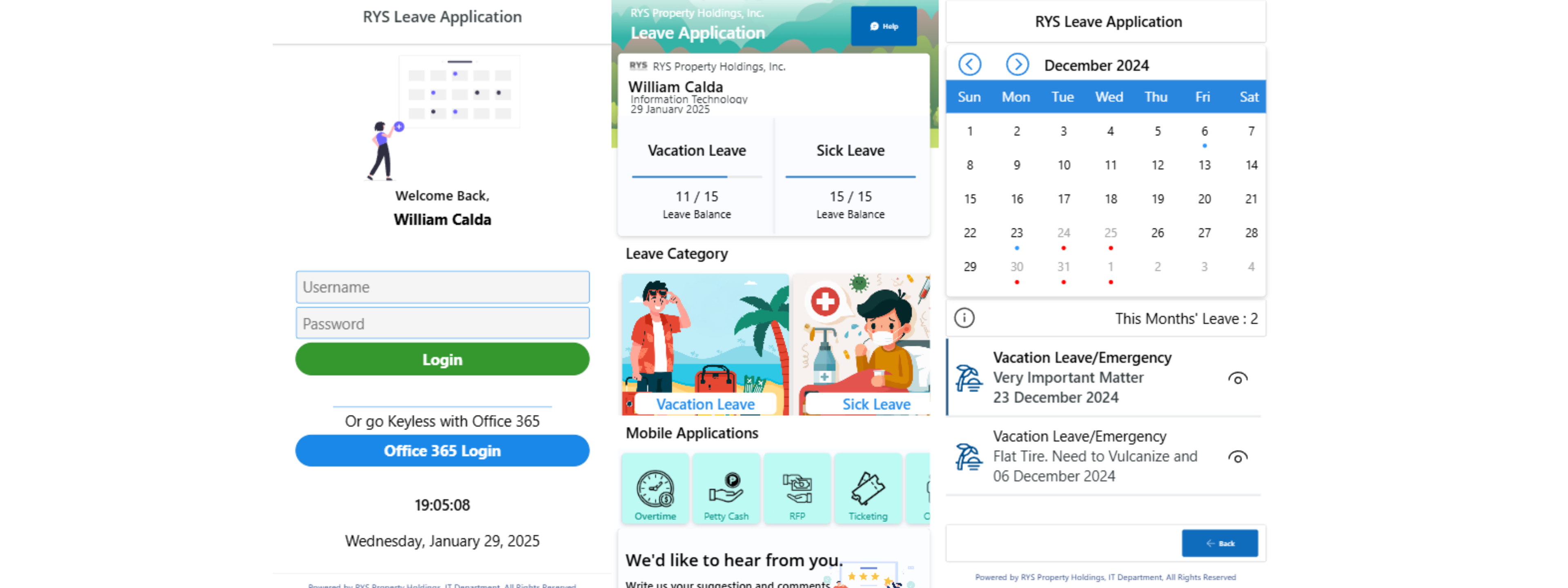Click the green Login button

pos(442,359)
